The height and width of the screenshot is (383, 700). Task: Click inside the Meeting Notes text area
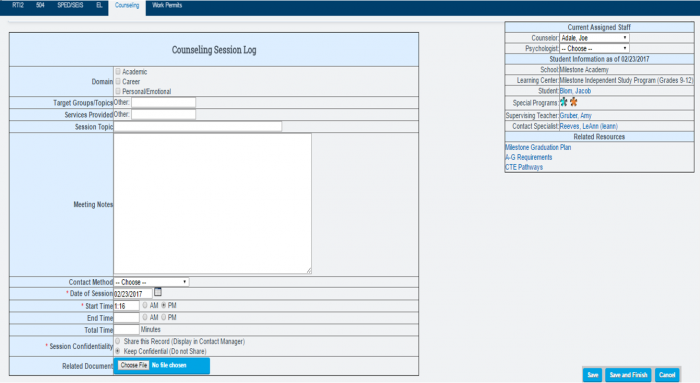pos(212,204)
